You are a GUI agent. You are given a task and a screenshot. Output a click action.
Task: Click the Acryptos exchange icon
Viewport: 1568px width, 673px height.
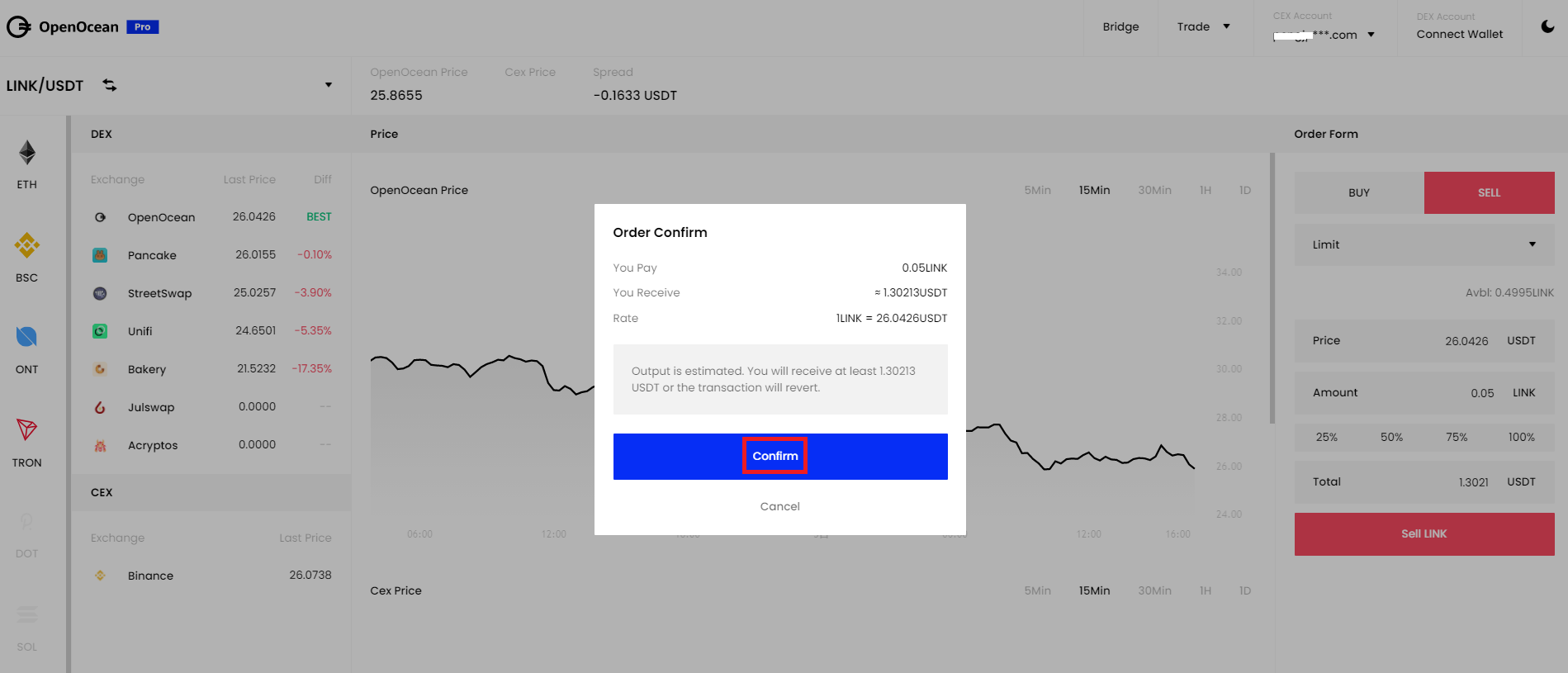[x=100, y=445]
